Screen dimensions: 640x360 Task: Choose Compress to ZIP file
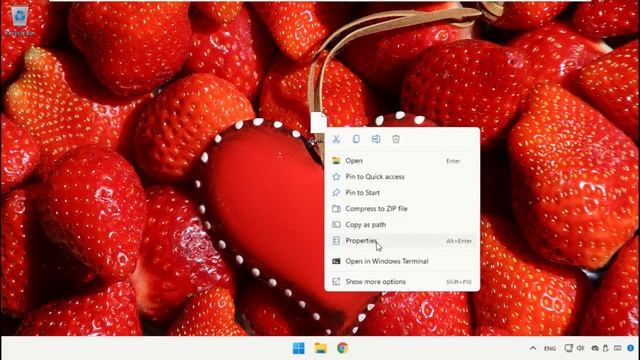tap(402, 209)
